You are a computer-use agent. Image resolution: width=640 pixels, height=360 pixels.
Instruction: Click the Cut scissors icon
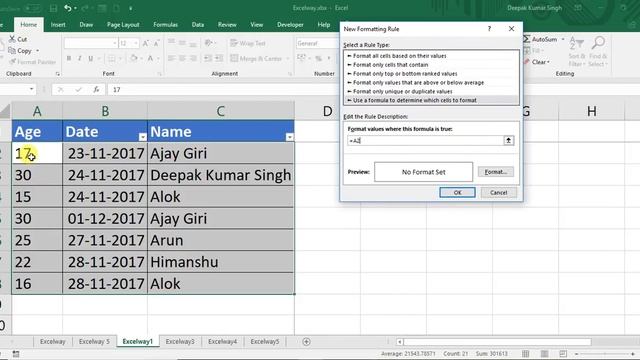(x=12, y=39)
